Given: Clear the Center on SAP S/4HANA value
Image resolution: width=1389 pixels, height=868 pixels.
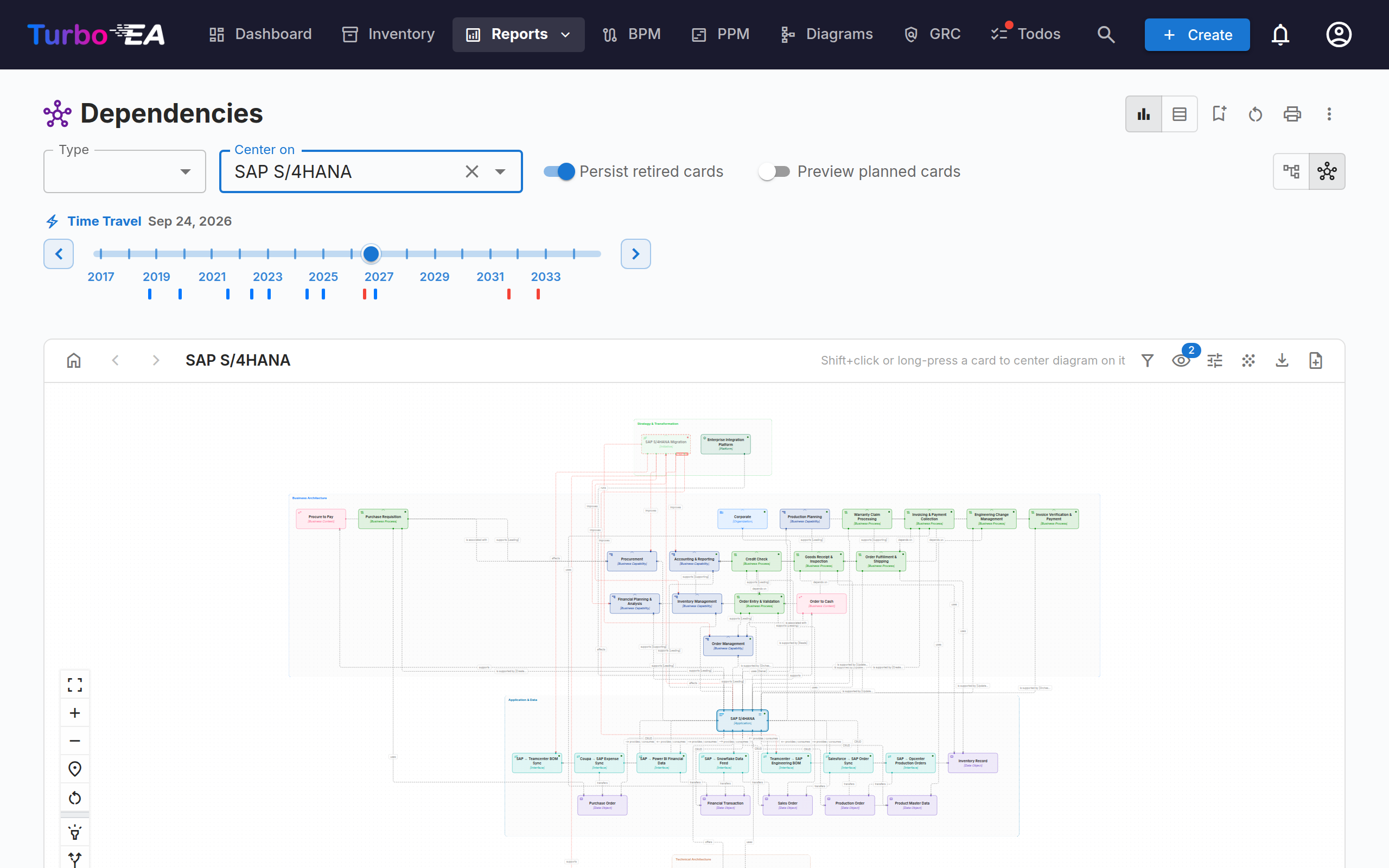Looking at the screenshot, I should click(x=472, y=171).
